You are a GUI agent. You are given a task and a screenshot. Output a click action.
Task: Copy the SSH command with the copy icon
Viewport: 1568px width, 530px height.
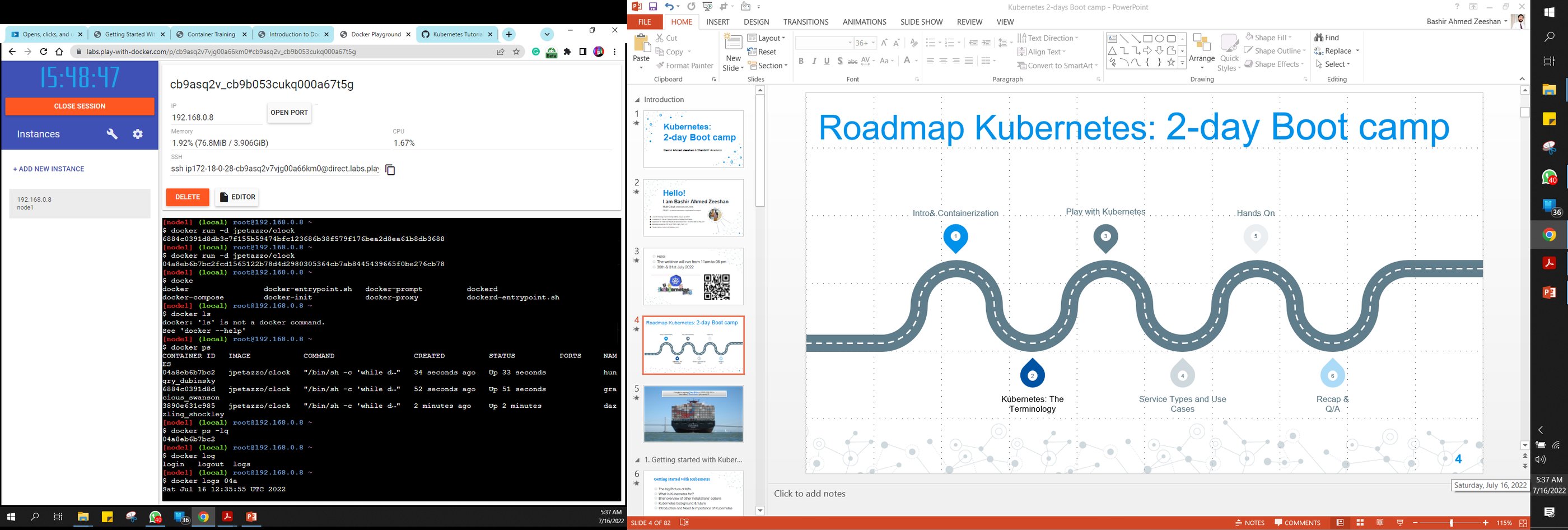click(x=390, y=170)
